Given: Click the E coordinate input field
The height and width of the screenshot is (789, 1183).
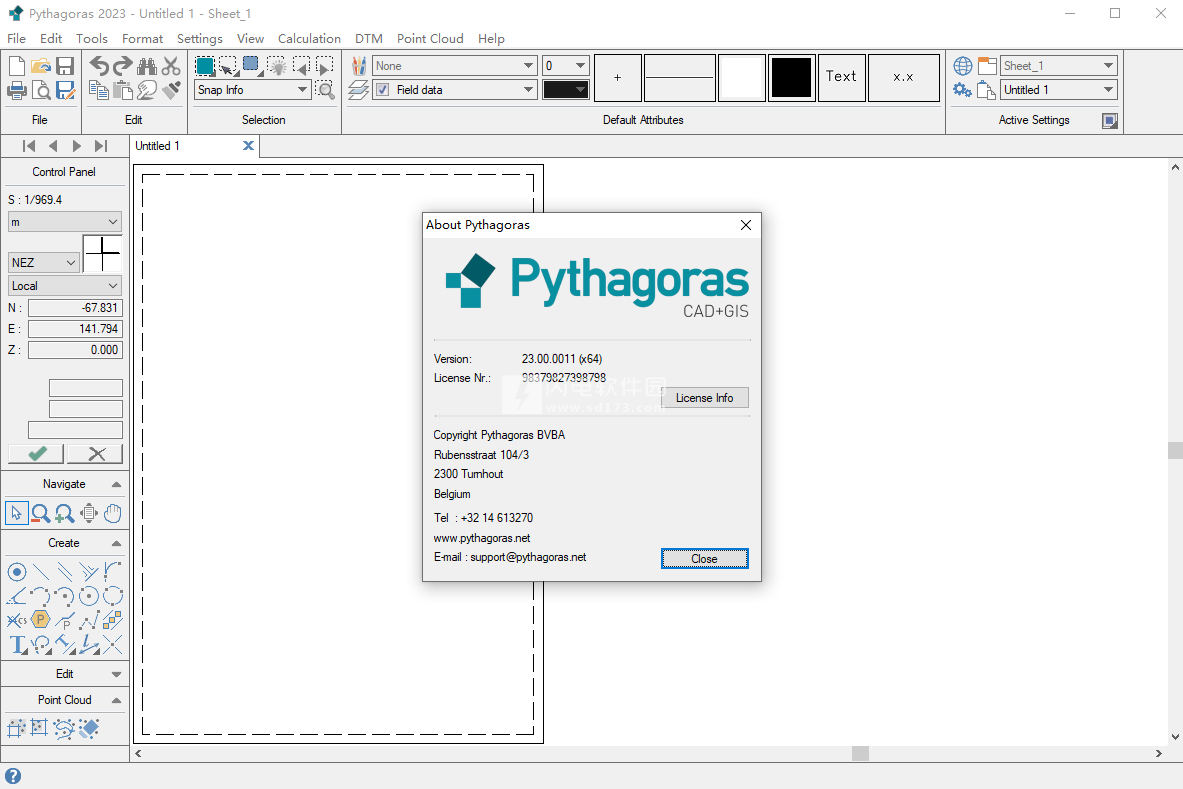Looking at the screenshot, I should tap(75, 329).
